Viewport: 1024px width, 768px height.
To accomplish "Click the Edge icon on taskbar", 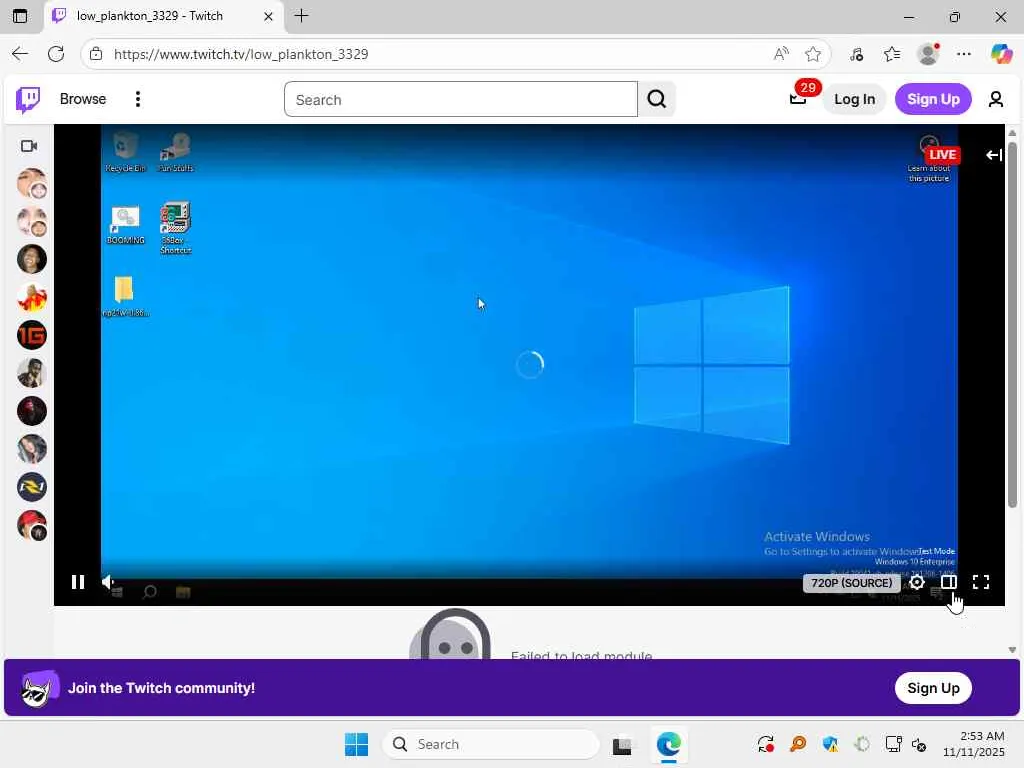I will (669, 744).
